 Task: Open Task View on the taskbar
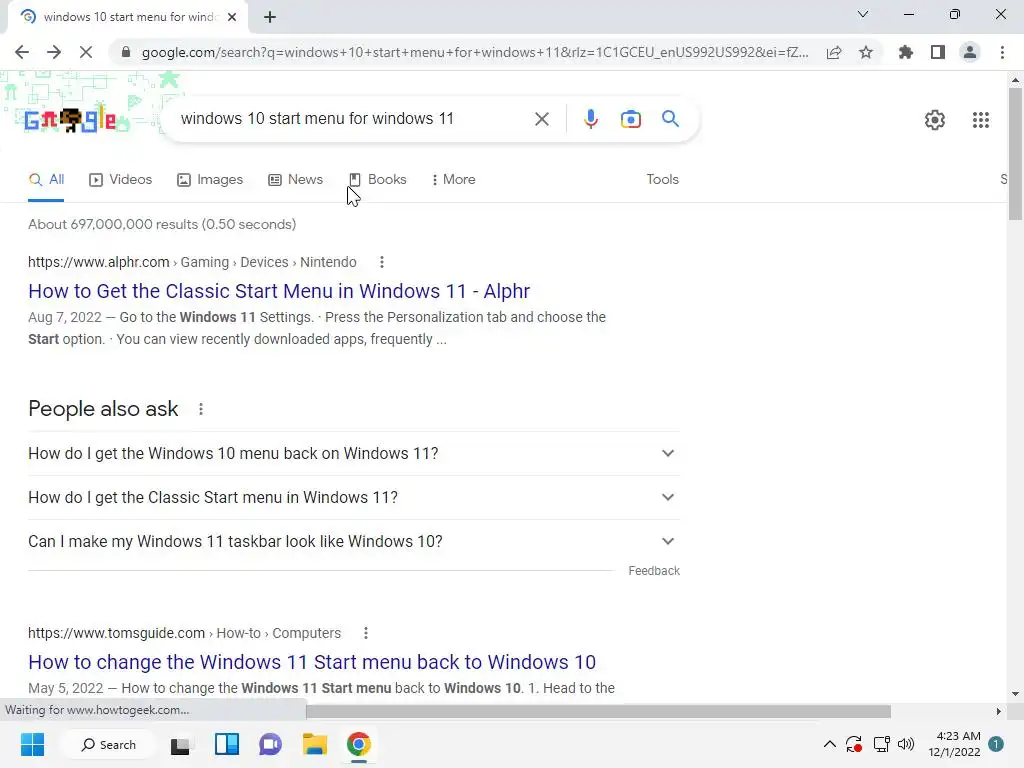180,745
